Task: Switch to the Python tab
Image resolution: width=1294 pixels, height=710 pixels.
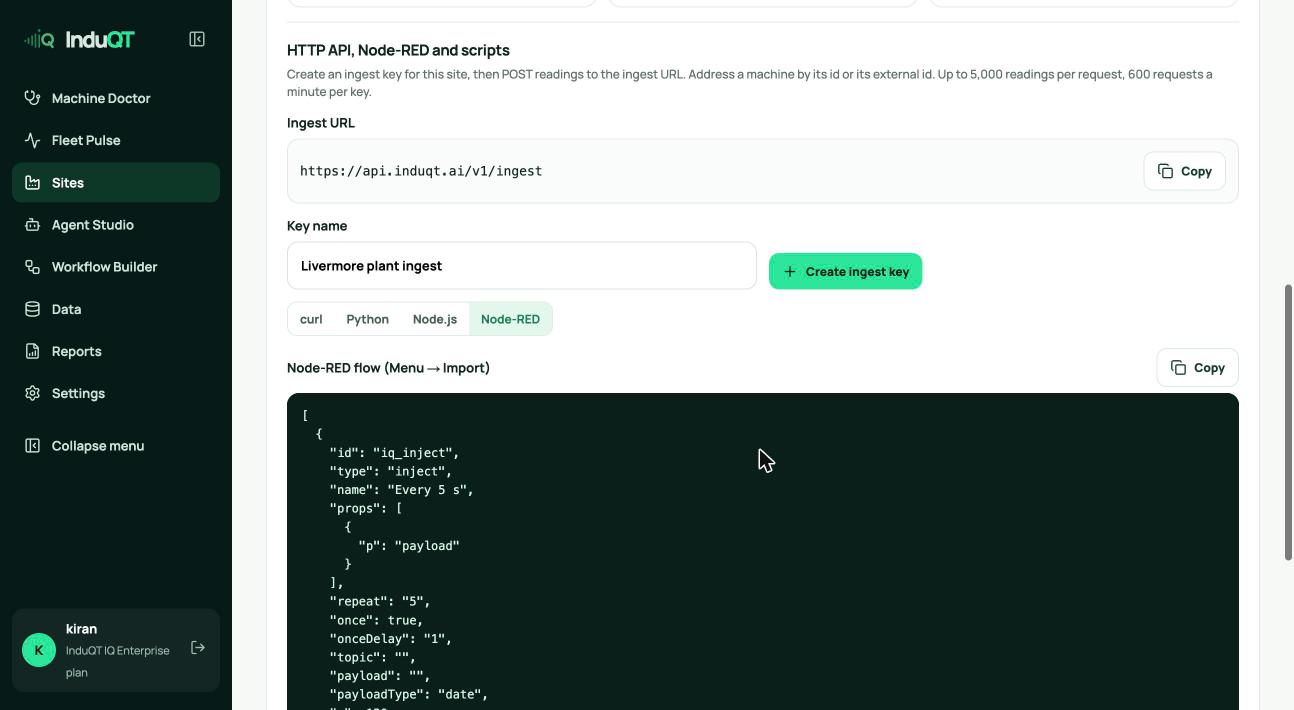Action: click(367, 319)
